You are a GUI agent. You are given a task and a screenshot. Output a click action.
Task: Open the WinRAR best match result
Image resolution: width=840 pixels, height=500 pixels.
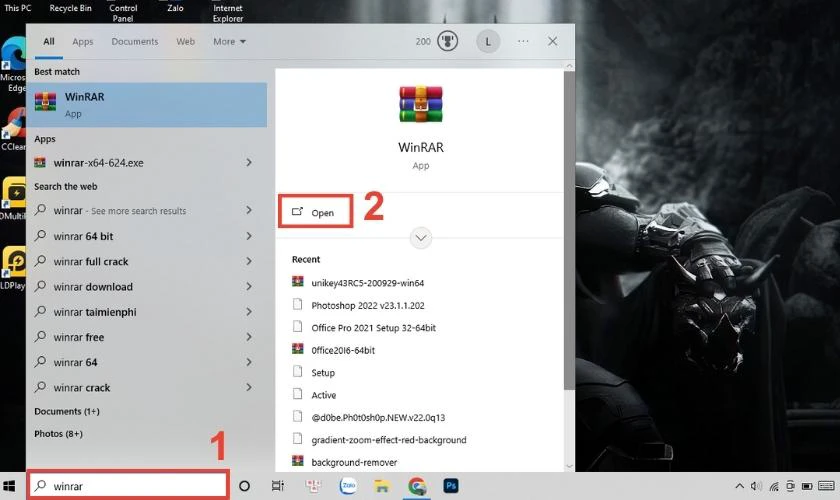(146, 105)
